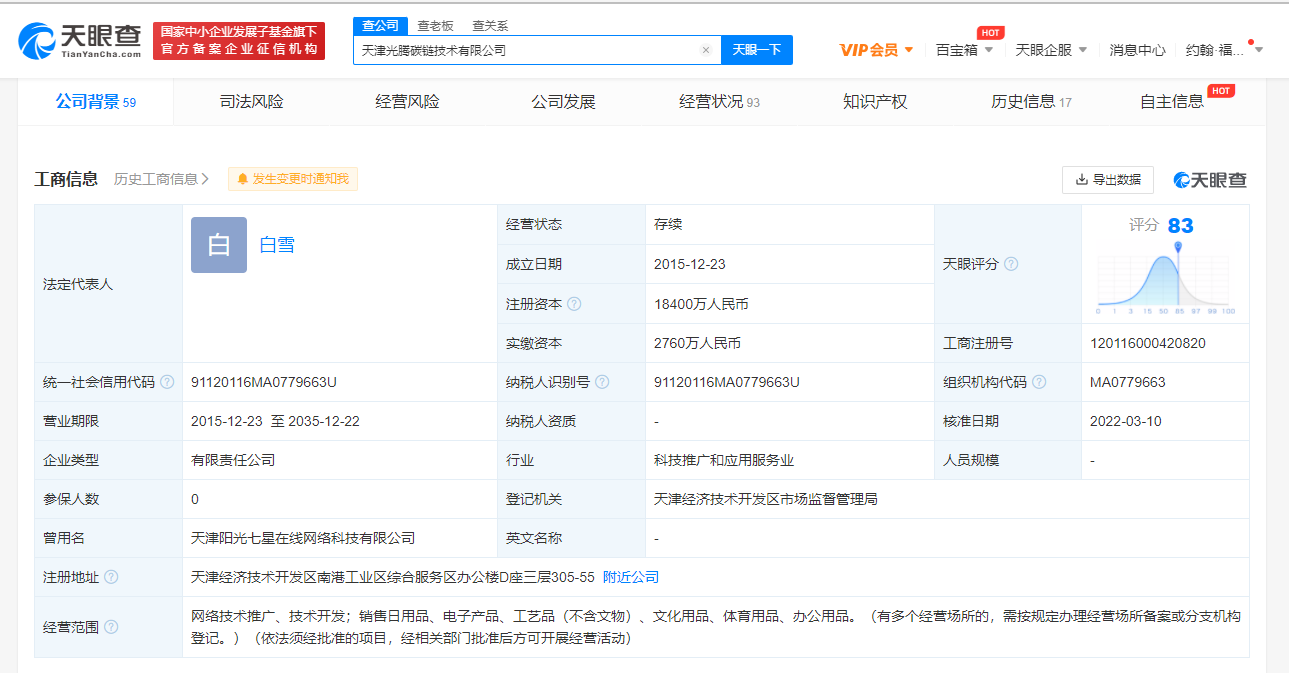1289x673 pixels.
Task: Select the organization code MA0779663
Action: pos(1128,382)
